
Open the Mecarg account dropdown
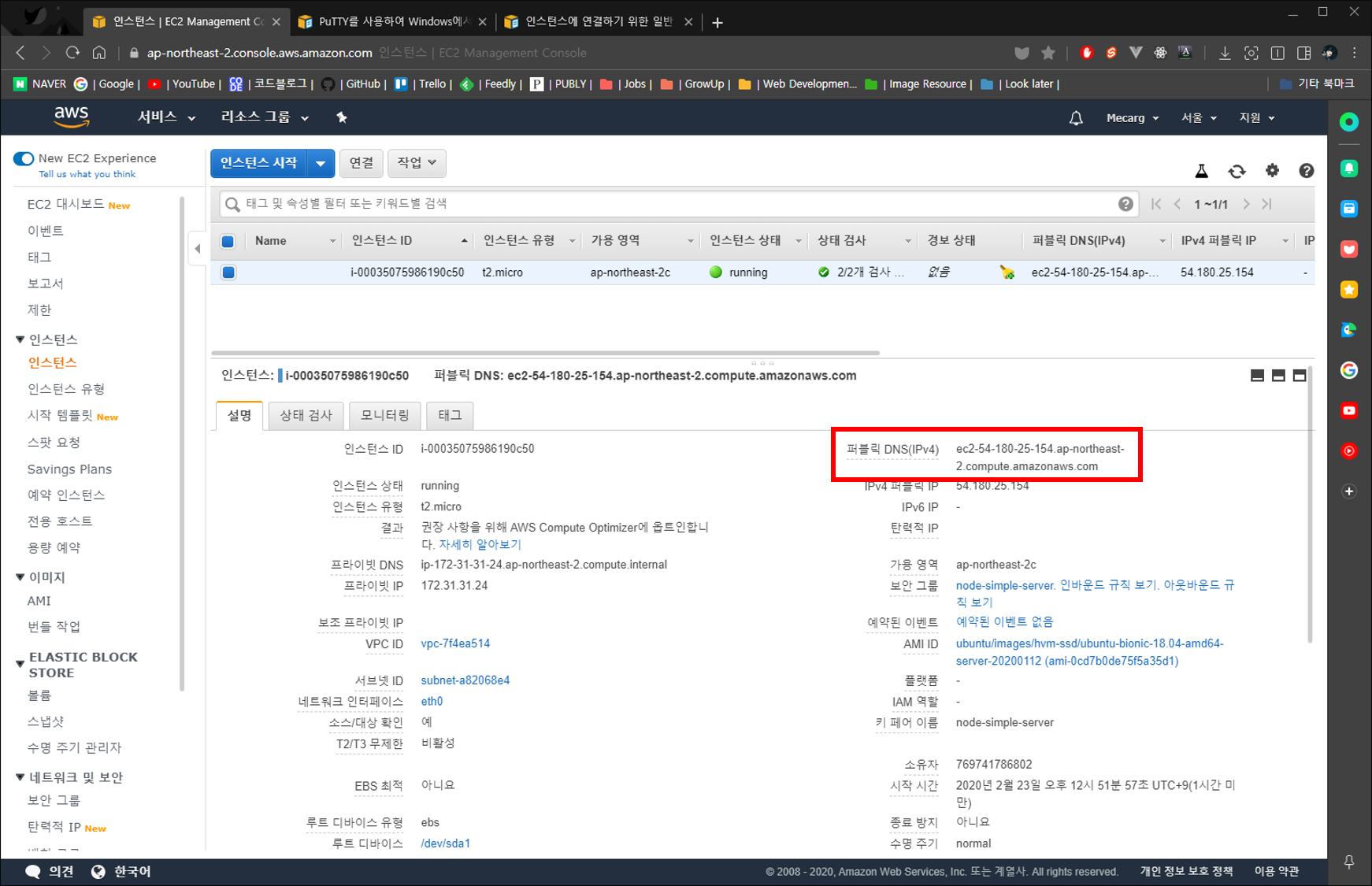(1133, 118)
